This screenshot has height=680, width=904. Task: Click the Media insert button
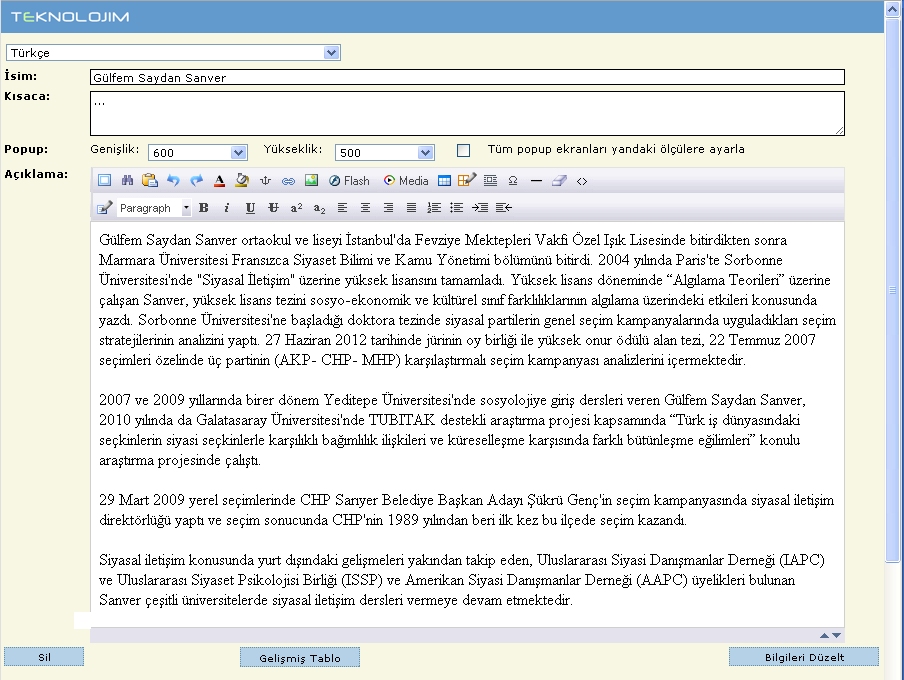pos(406,181)
